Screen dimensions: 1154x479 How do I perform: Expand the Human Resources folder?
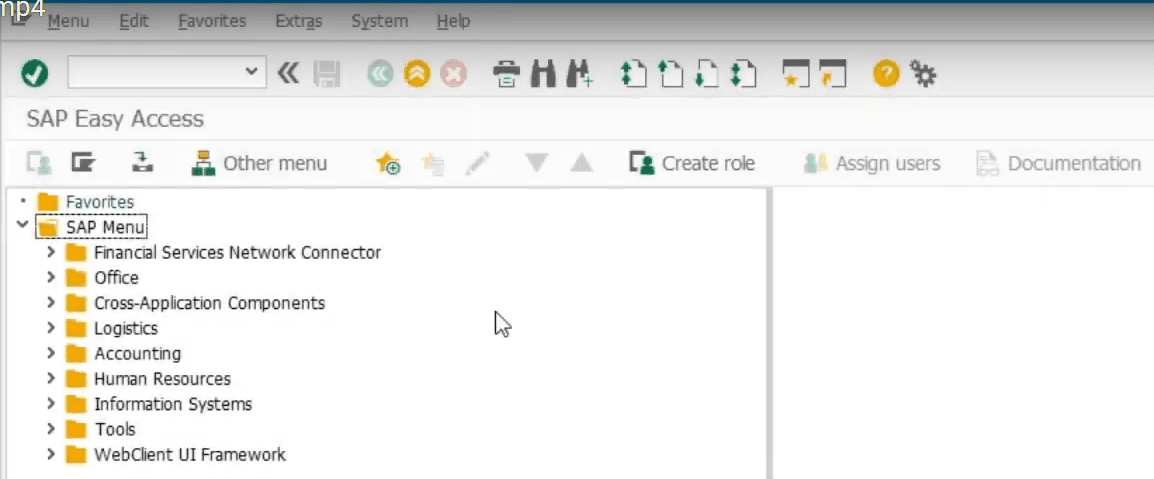tap(51, 379)
